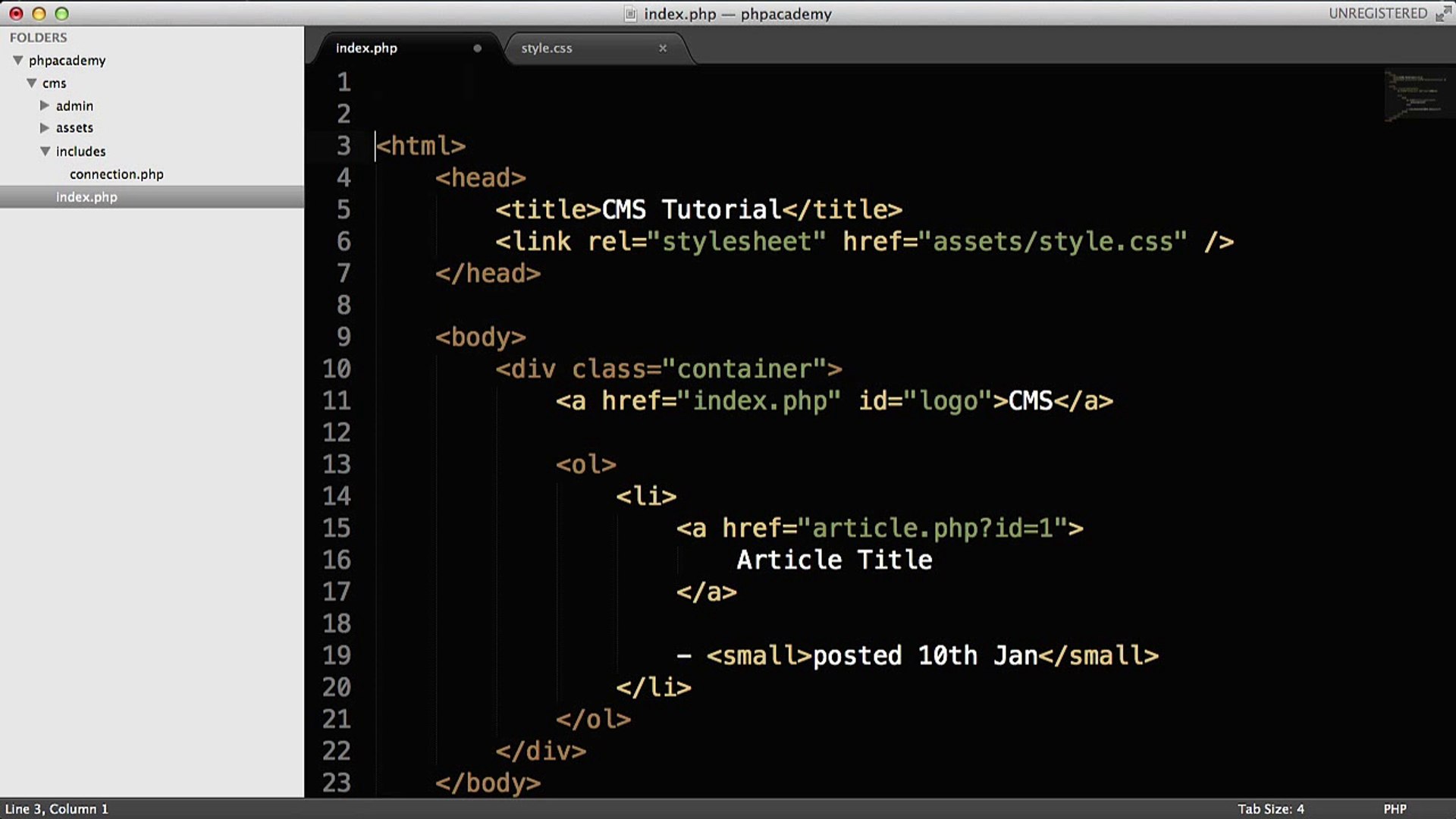Expand the admin folder triangle

pos(45,105)
